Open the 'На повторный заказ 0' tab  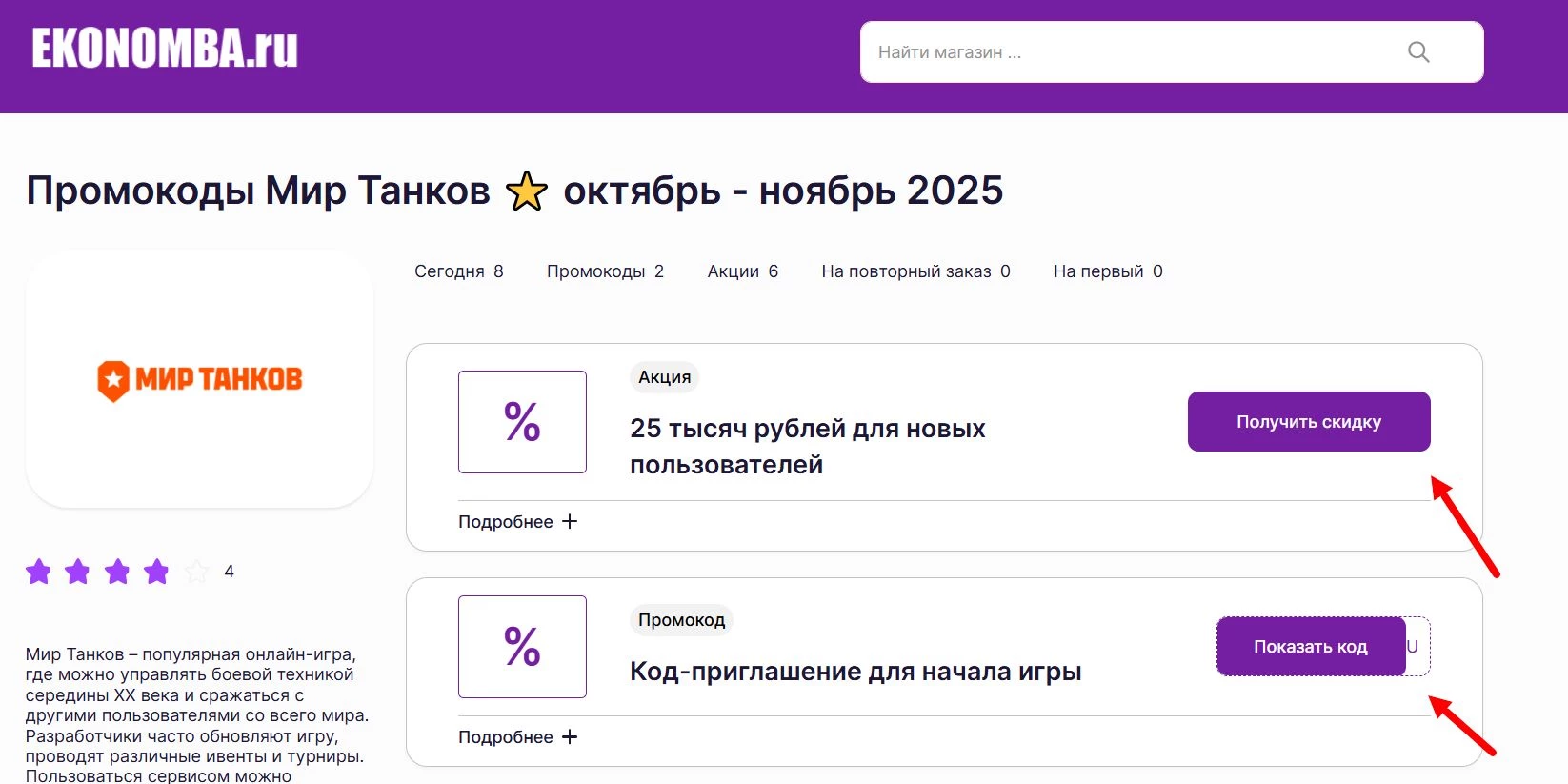coord(915,271)
